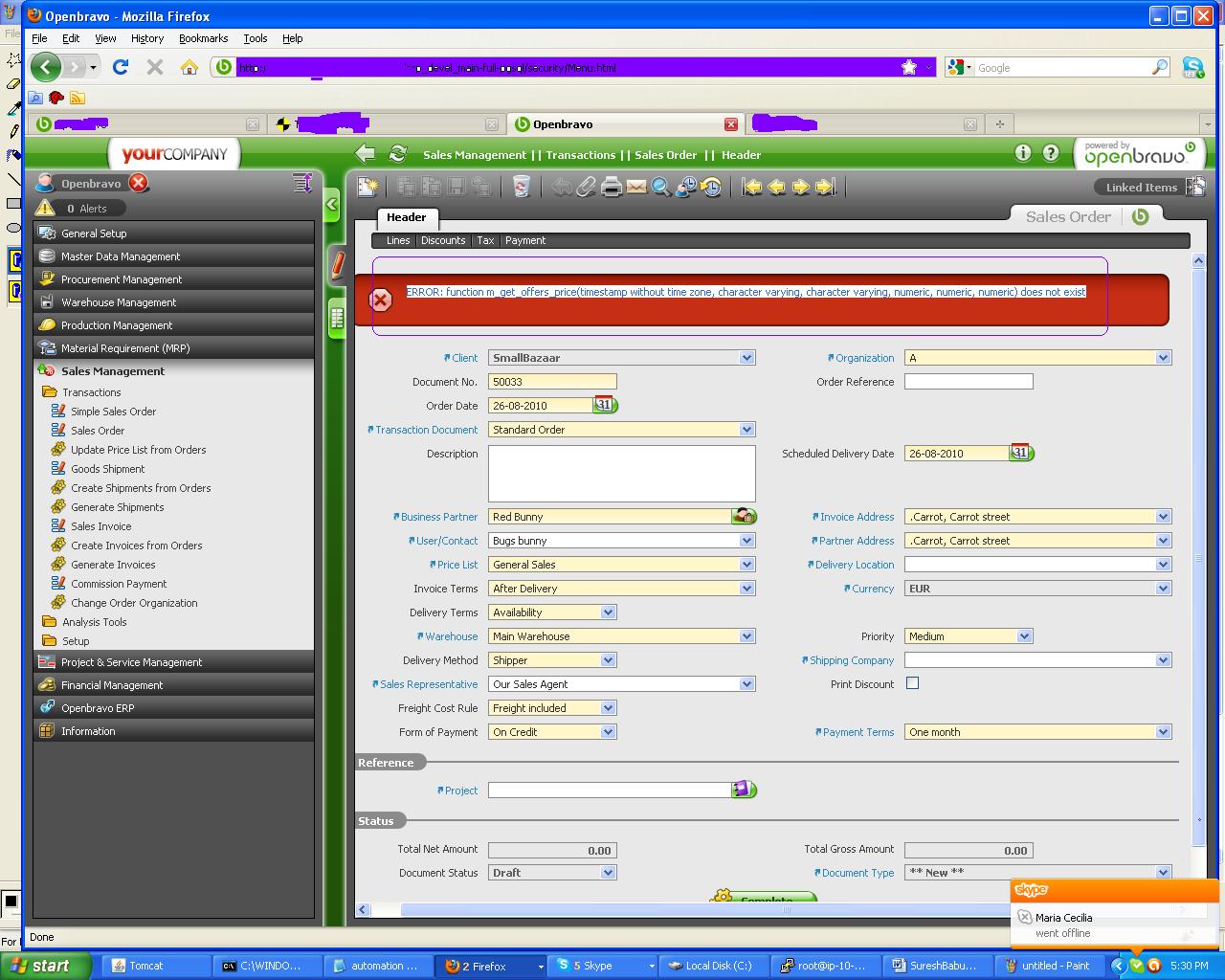Switch to the Payment tab
The height and width of the screenshot is (980, 1225).
525,240
